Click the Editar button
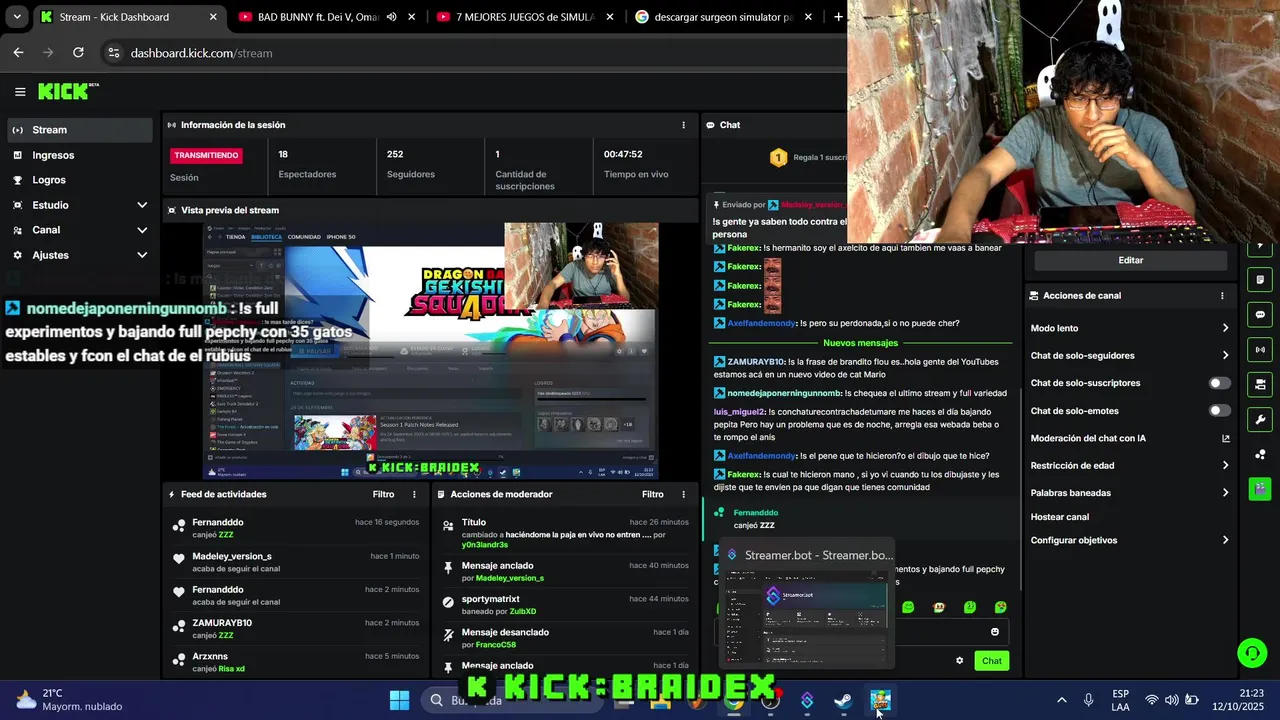This screenshot has width=1280, height=720. click(x=1130, y=260)
